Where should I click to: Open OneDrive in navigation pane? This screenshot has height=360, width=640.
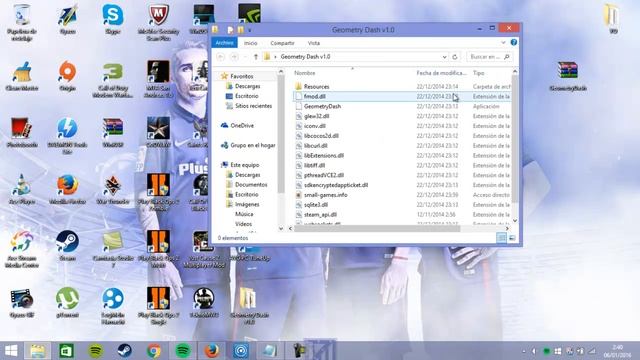point(242,125)
